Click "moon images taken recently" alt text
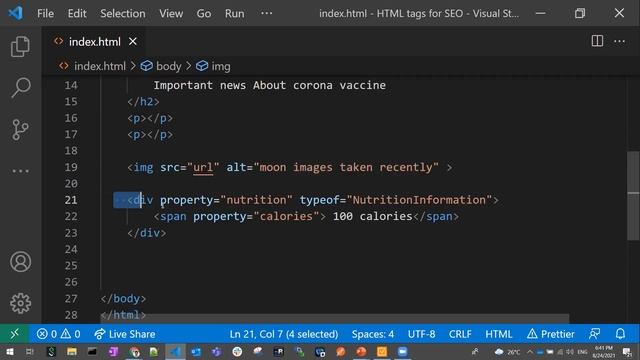This screenshot has height=360, width=640. (x=346, y=167)
